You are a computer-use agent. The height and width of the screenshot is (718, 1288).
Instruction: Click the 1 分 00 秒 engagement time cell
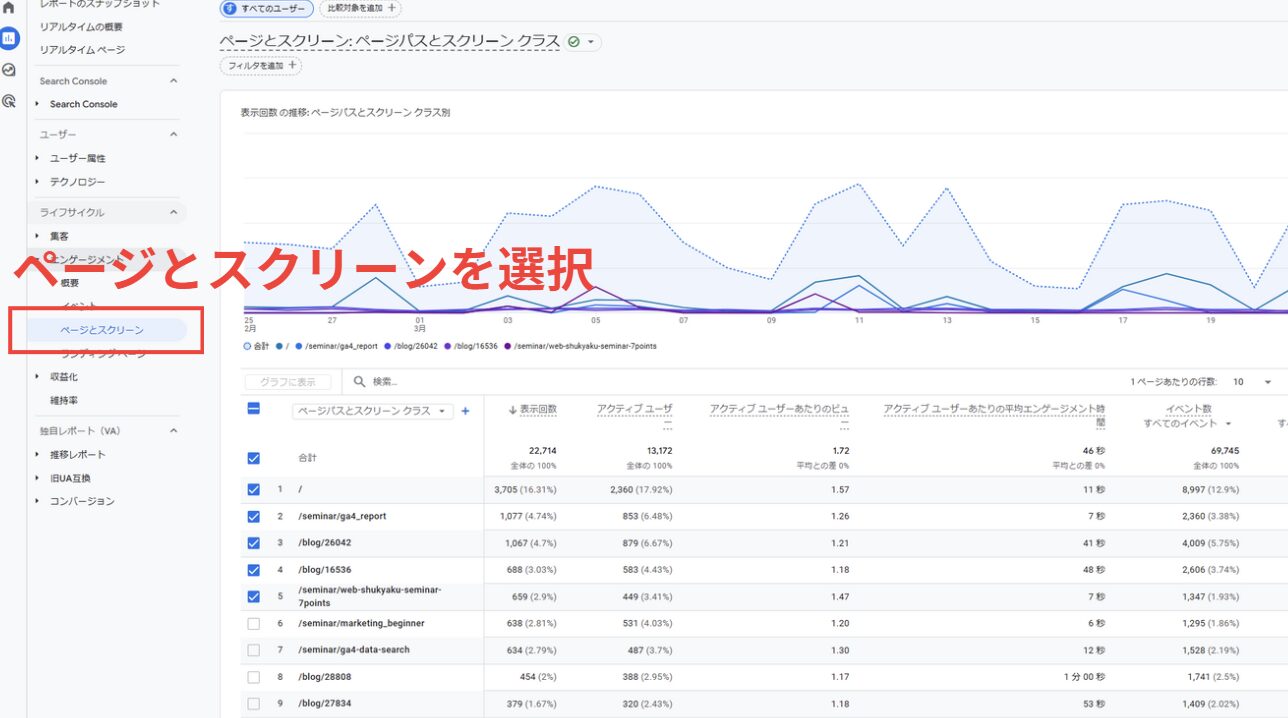click(1083, 677)
